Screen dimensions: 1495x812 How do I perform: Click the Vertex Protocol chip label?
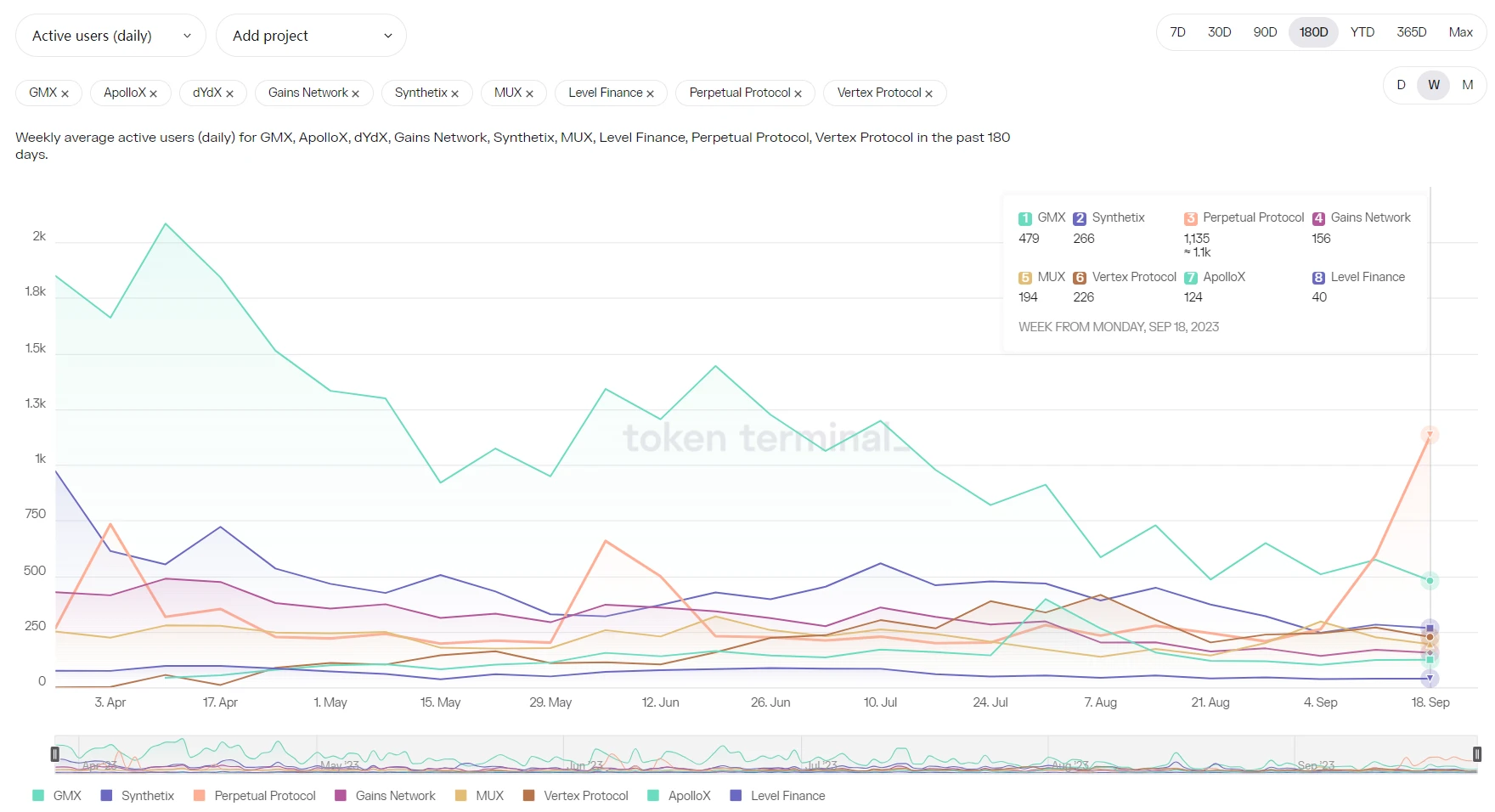pos(879,93)
